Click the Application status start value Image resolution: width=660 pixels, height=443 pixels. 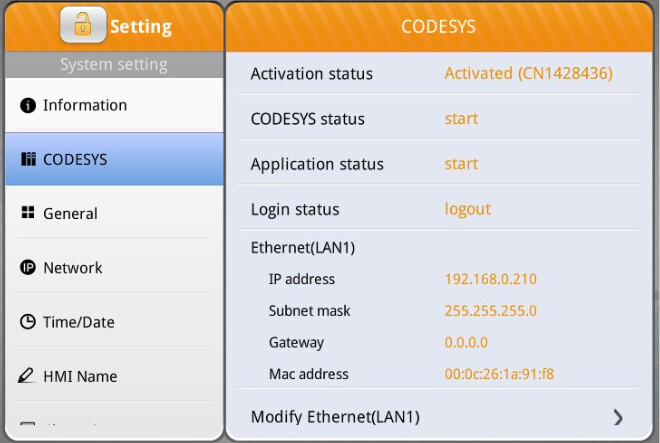(461, 164)
